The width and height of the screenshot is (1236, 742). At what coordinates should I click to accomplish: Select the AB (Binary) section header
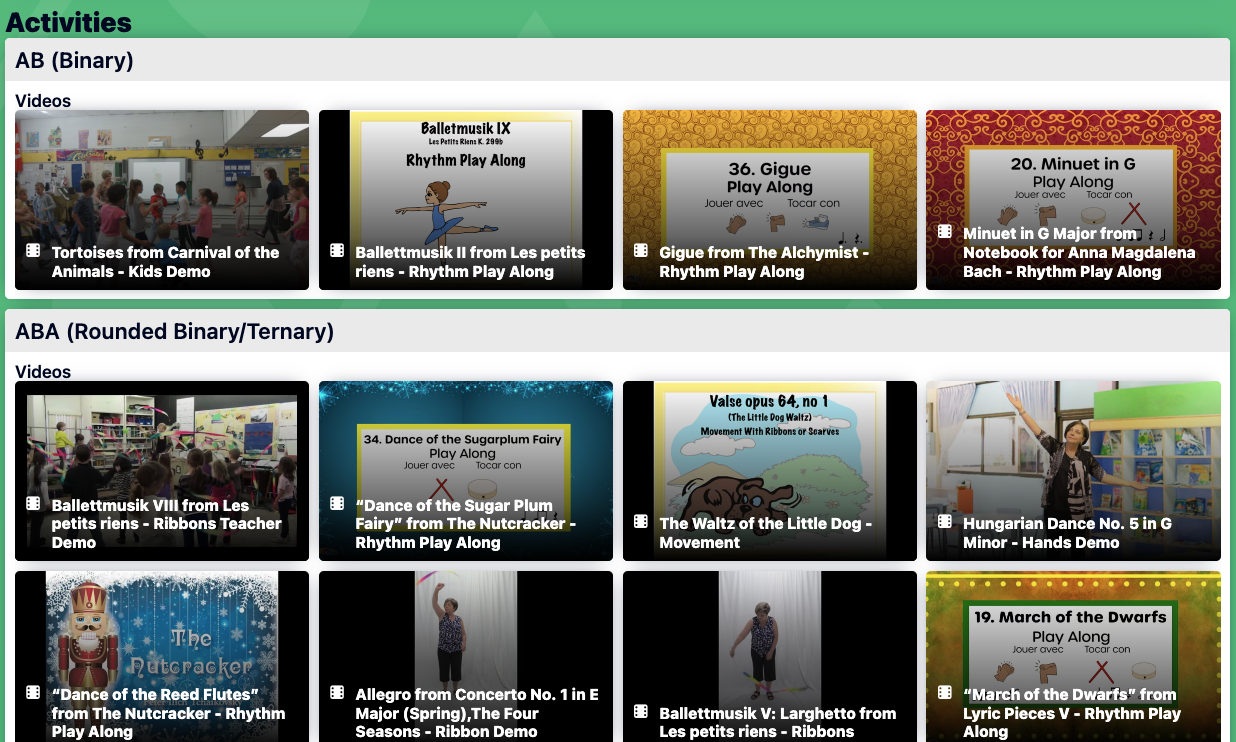[74, 61]
